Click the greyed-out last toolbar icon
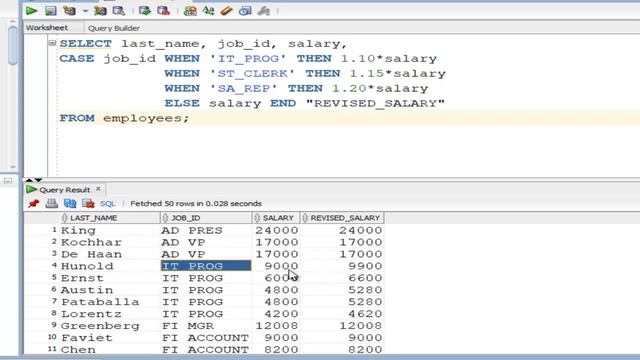 click(x=264, y=11)
